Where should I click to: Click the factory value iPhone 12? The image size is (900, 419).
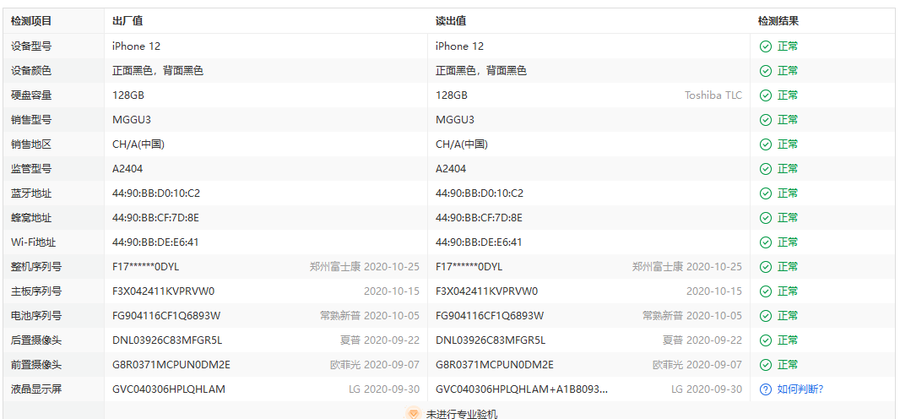137,46
